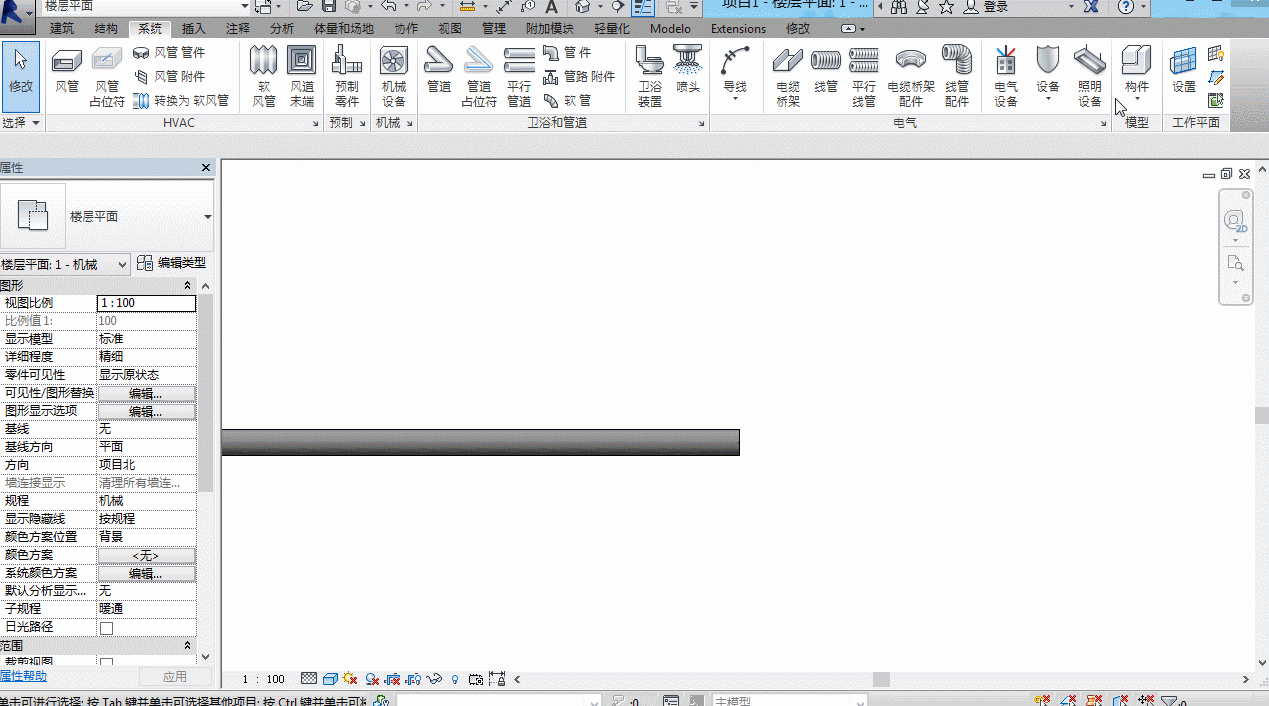Select the 机械设备 mechanical equipment tool

tap(394, 78)
